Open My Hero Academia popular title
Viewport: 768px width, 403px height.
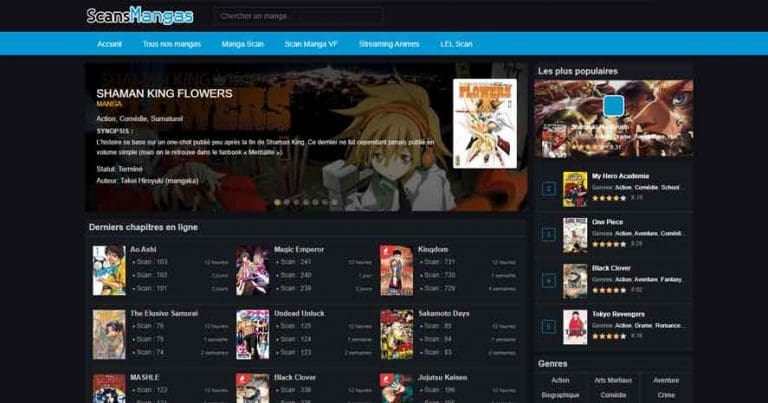pyautogui.click(x=620, y=176)
